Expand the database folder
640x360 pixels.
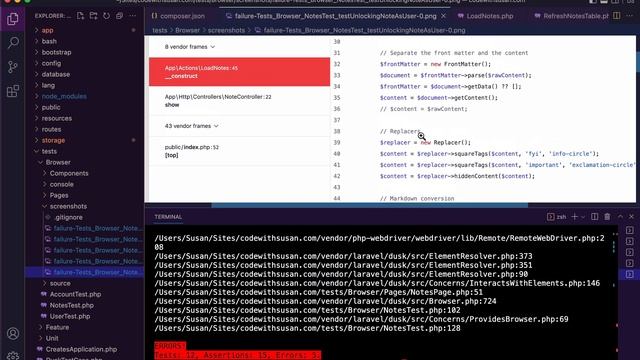coord(56,74)
